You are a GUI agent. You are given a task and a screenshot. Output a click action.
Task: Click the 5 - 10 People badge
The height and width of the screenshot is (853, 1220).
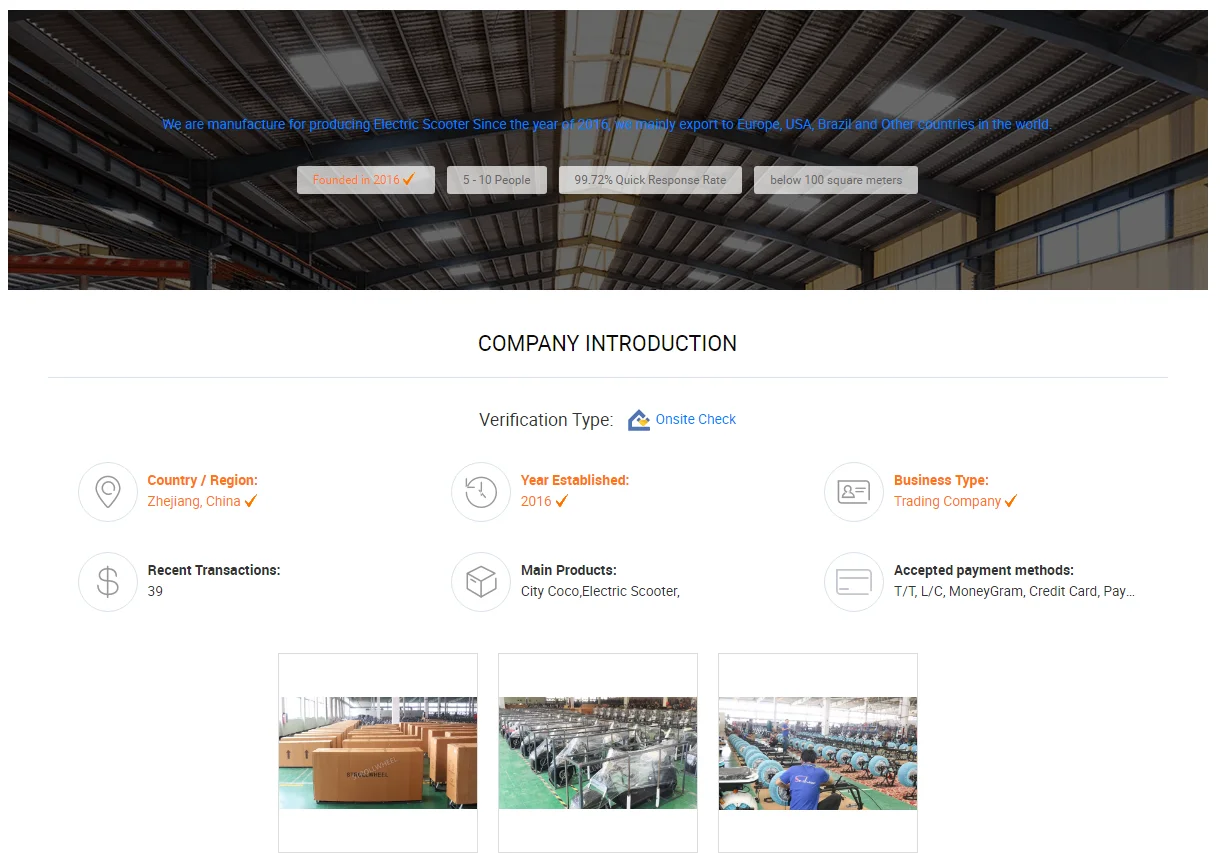point(497,180)
